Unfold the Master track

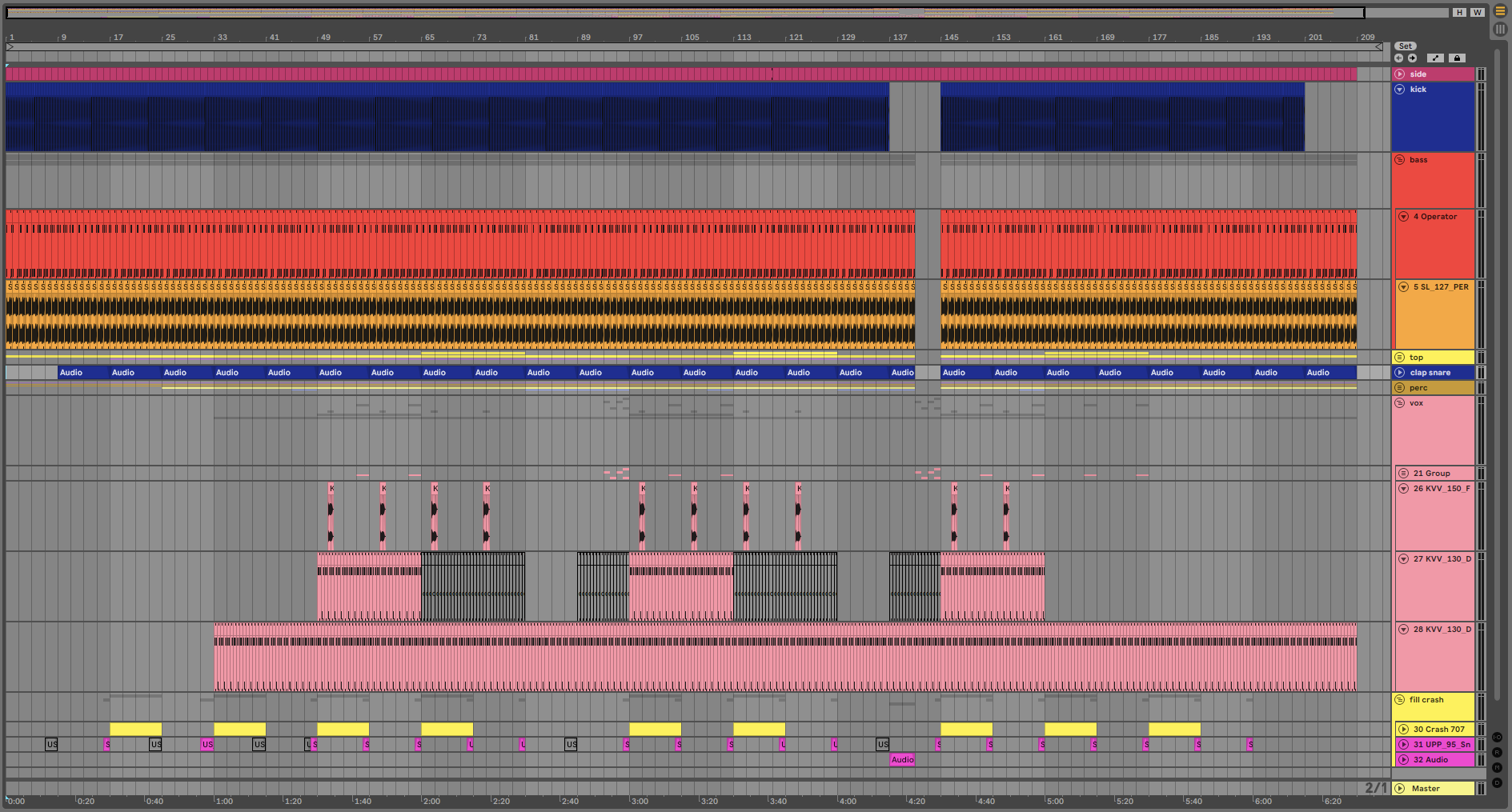click(x=1400, y=789)
